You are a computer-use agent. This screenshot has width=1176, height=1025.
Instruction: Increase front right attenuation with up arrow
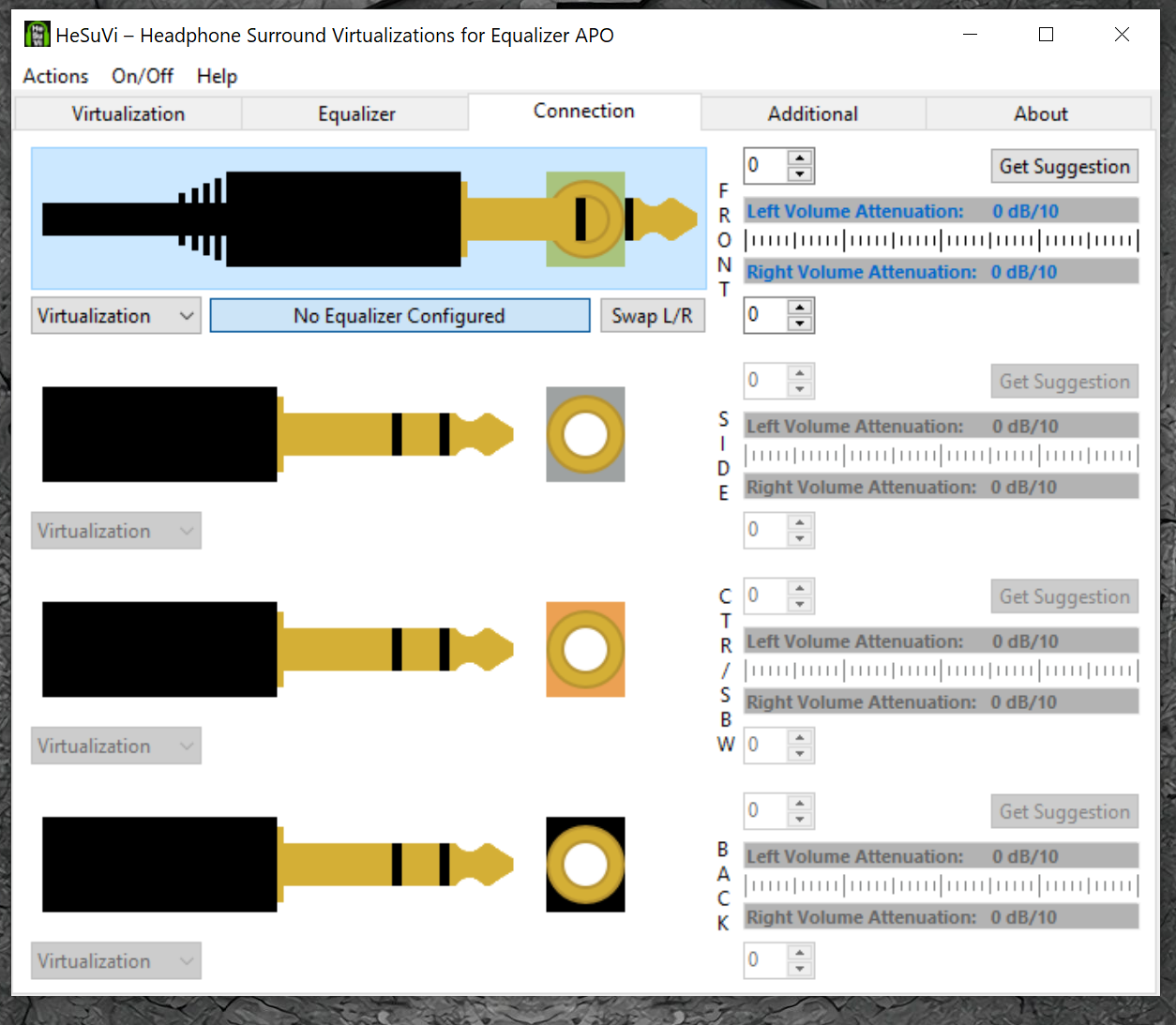pyautogui.click(x=800, y=308)
